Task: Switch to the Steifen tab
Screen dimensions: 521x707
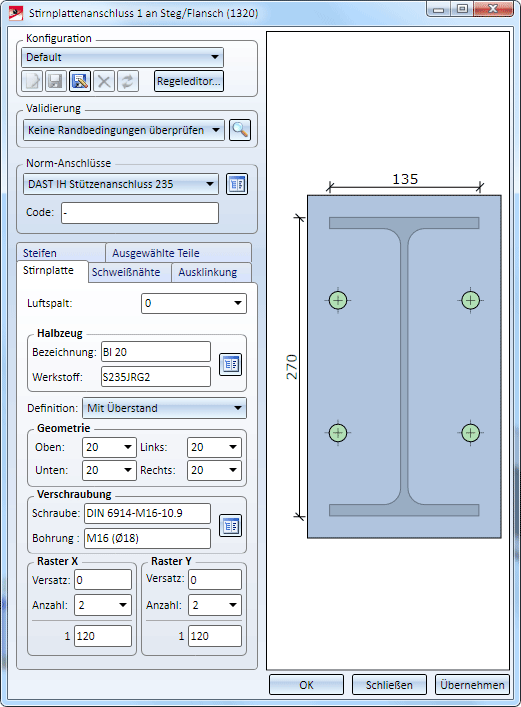Action: coord(61,252)
